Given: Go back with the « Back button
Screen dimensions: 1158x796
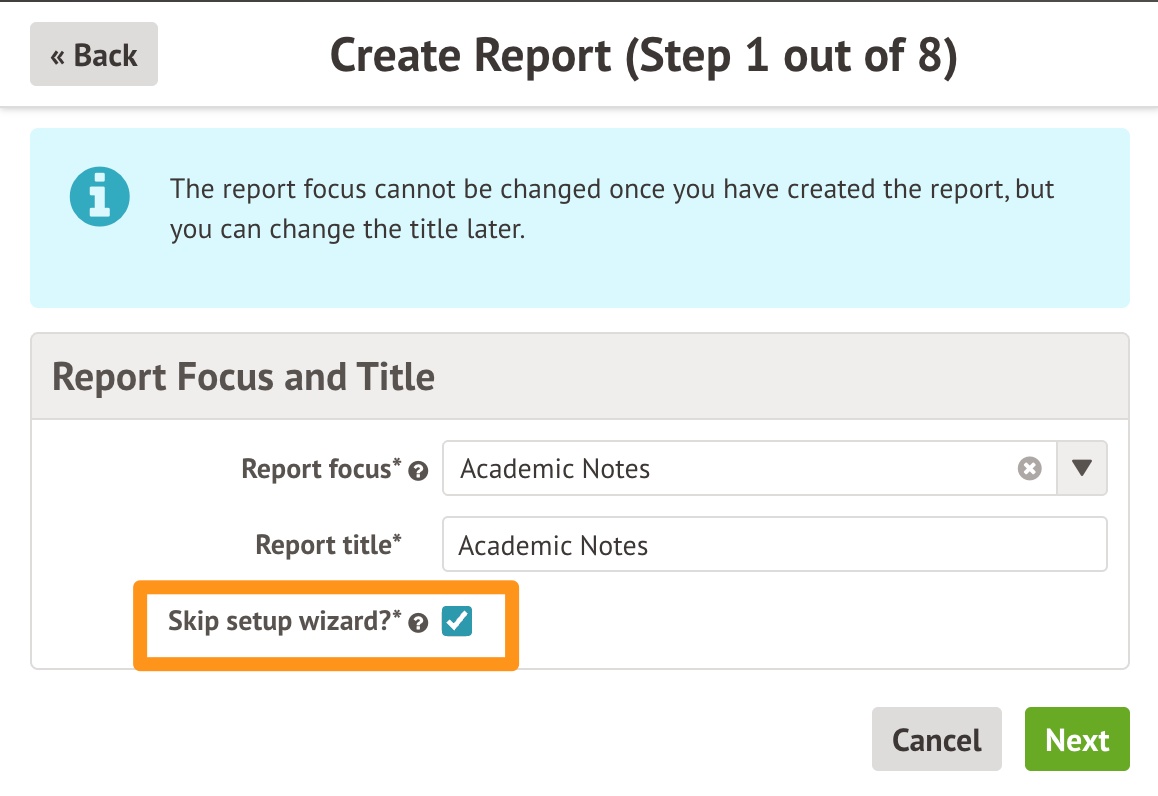Looking at the screenshot, I should [94, 55].
